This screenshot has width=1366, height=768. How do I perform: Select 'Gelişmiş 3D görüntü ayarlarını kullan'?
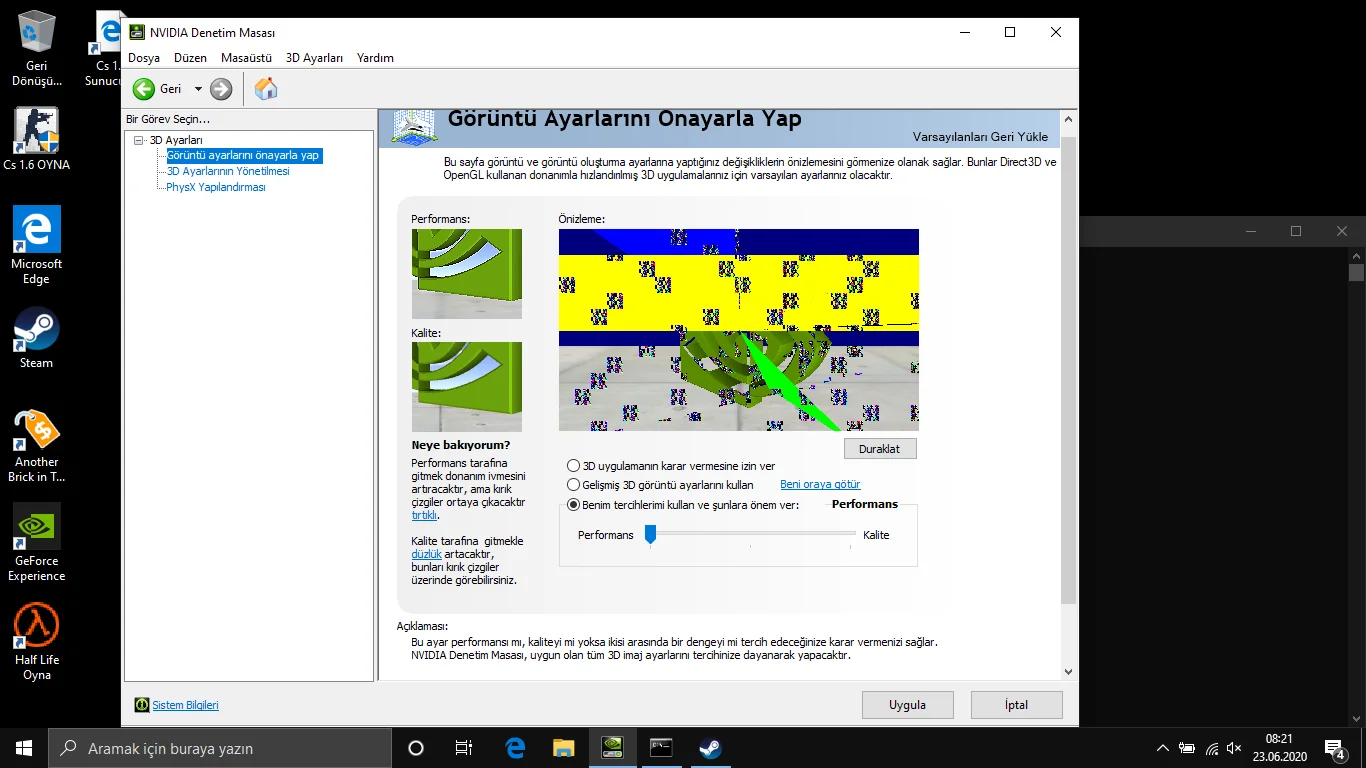573,485
